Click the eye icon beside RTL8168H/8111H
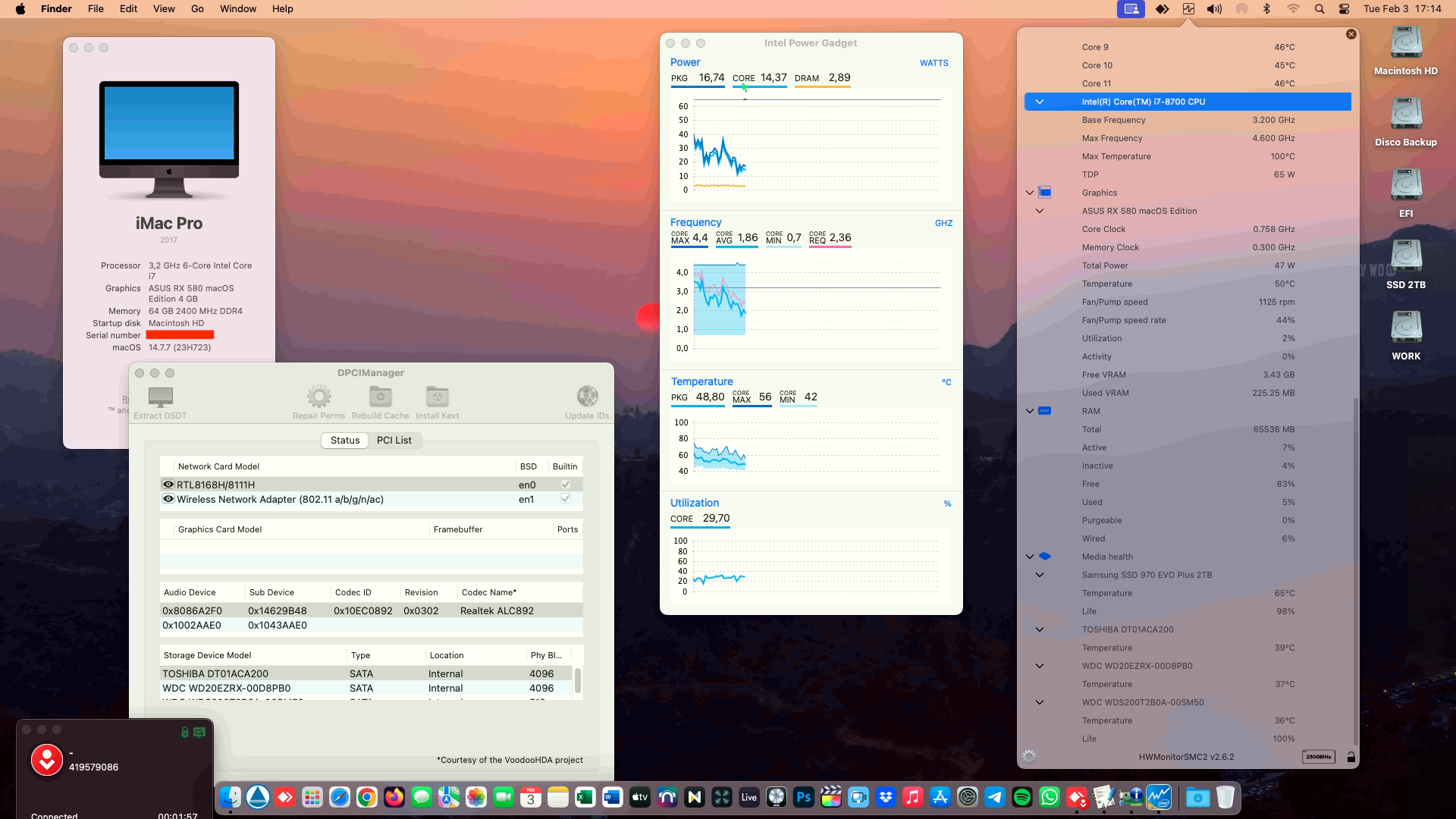The image size is (1456, 819). tap(168, 485)
